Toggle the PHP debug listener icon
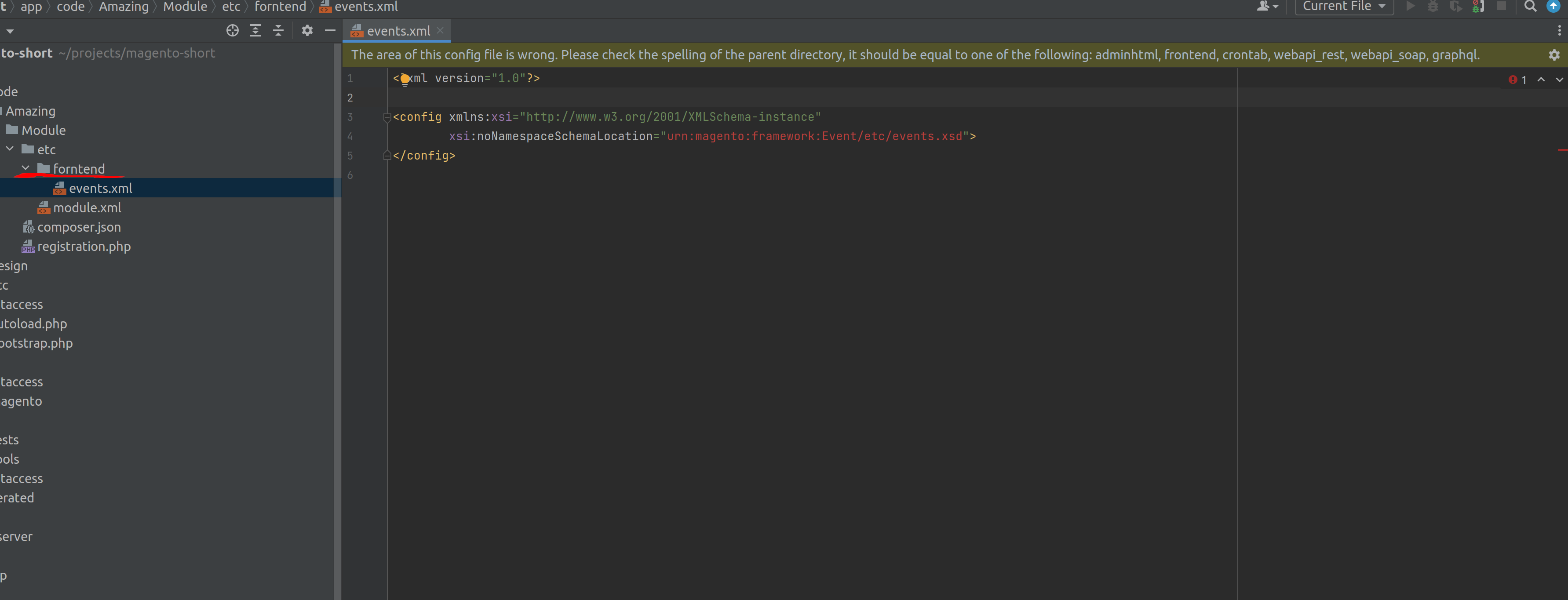The image size is (1568, 600). pos(1478,7)
